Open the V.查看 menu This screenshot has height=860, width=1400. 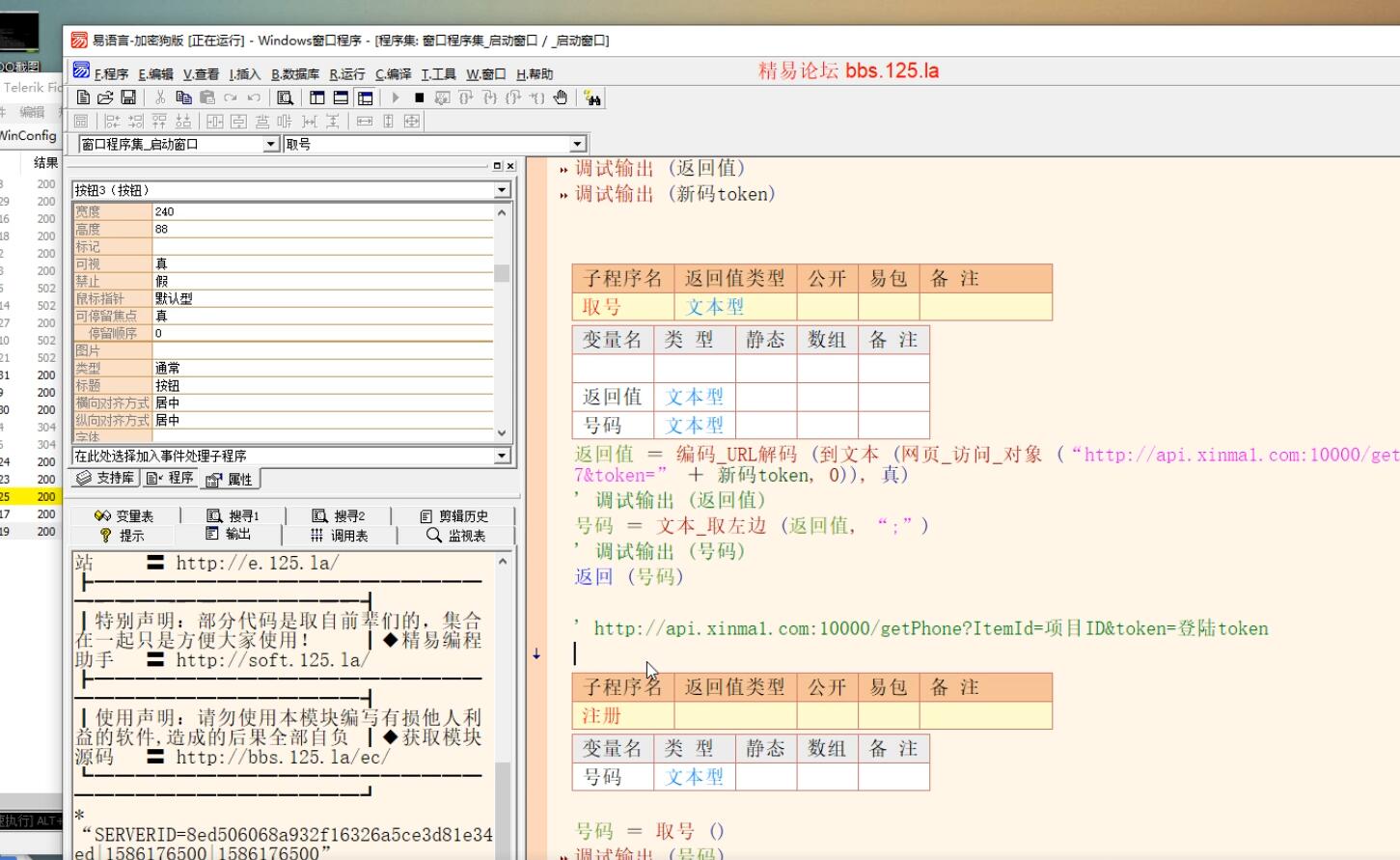(x=201, y=73)
